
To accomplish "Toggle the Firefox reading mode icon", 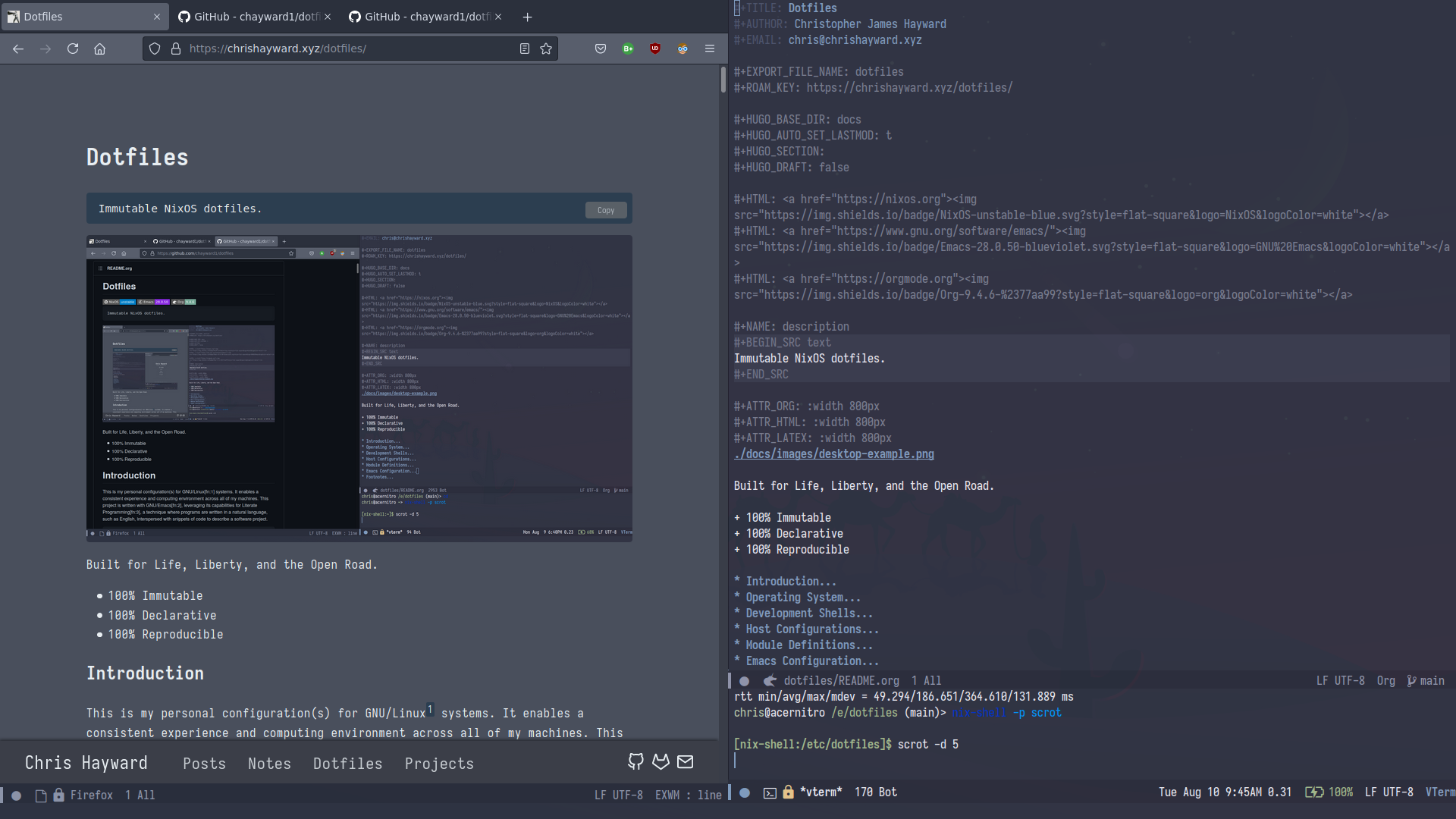I will (x=524, y=48).
